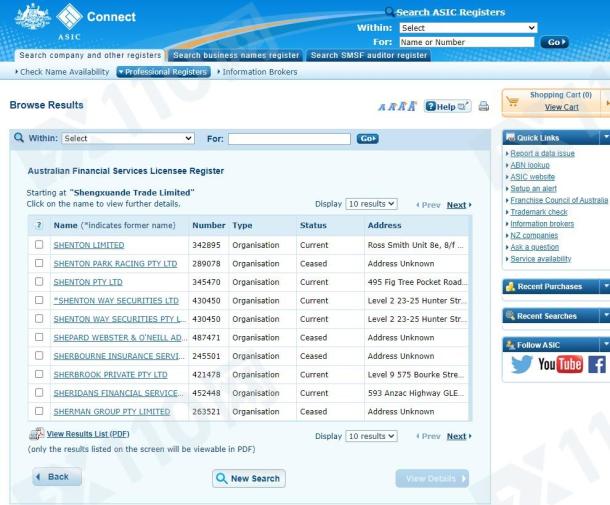Click the Recent Purchases panel icon

coord(510,287)
